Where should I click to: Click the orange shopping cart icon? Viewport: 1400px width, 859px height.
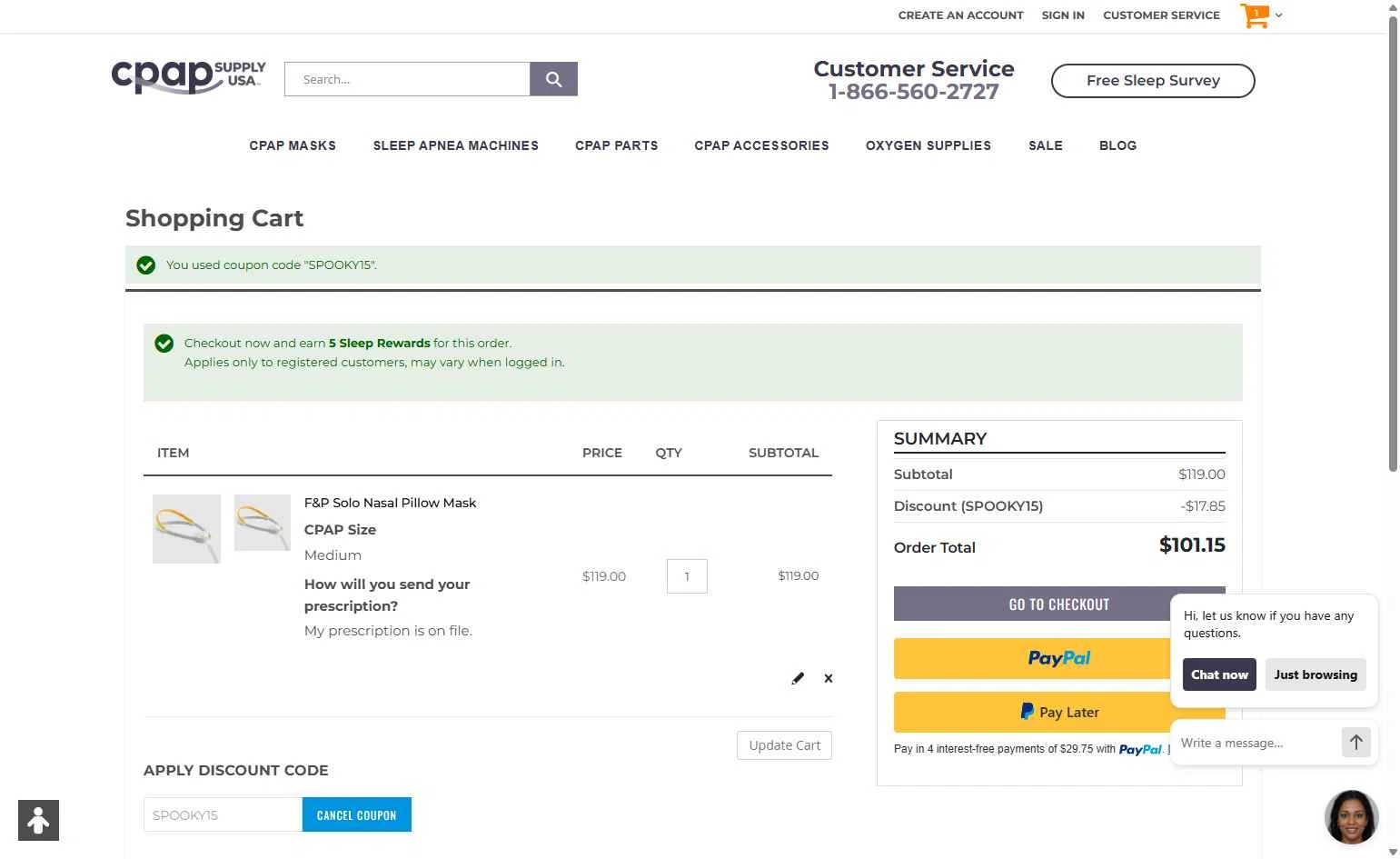tap(1255, 15)
